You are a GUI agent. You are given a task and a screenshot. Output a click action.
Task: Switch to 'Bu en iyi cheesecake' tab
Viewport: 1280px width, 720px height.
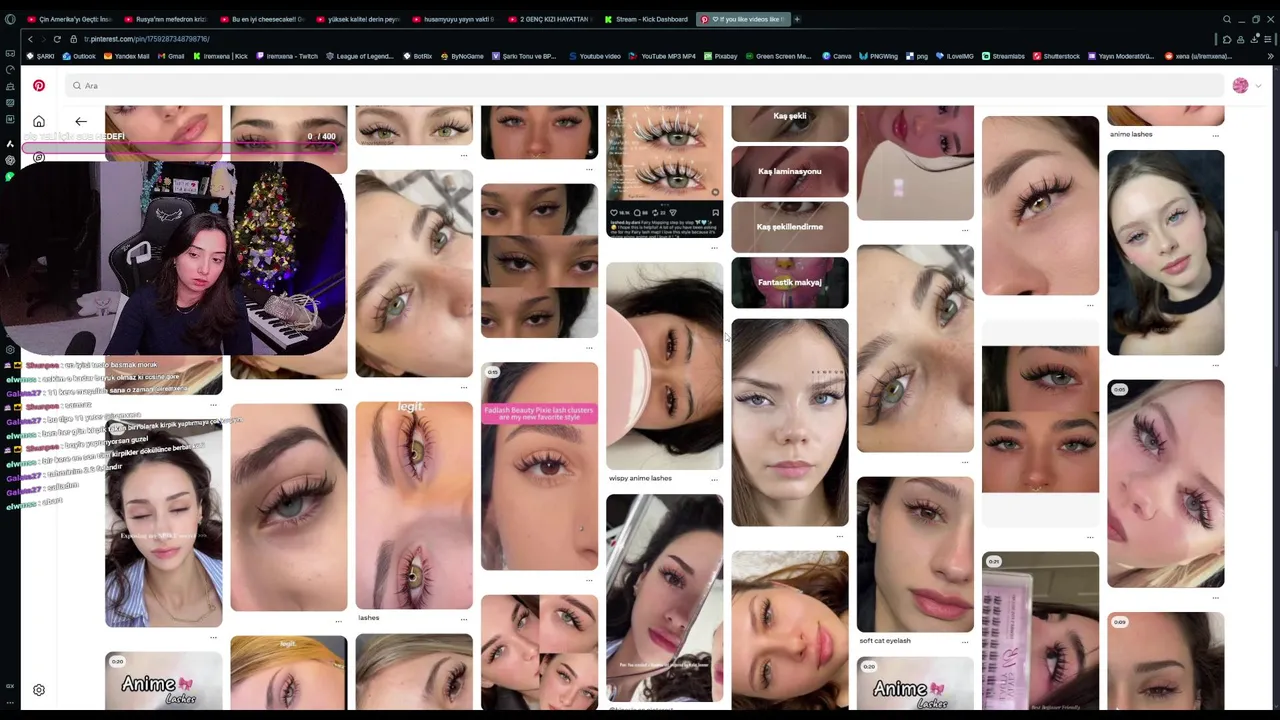pos(262,19)
